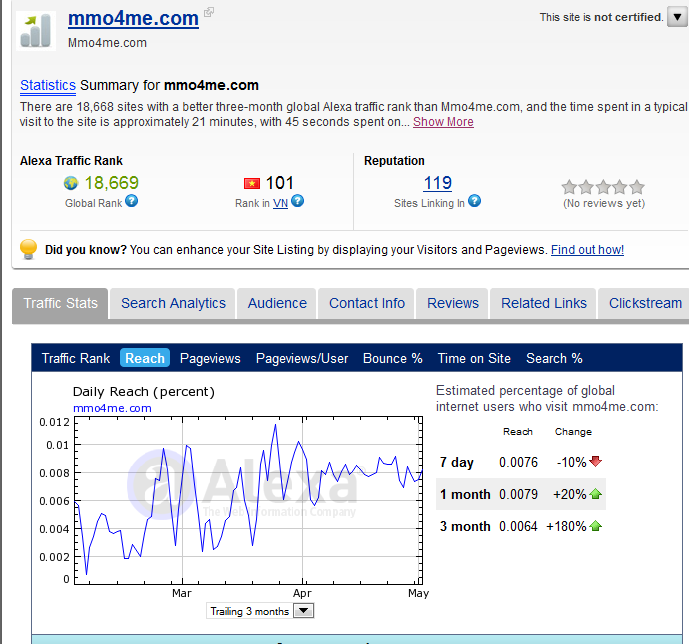Image resolution: width=689 pixels, height=644 pixels.
Task: Select the Pageviews chart option
Action: pyautogui.click(x=210, y=358)
